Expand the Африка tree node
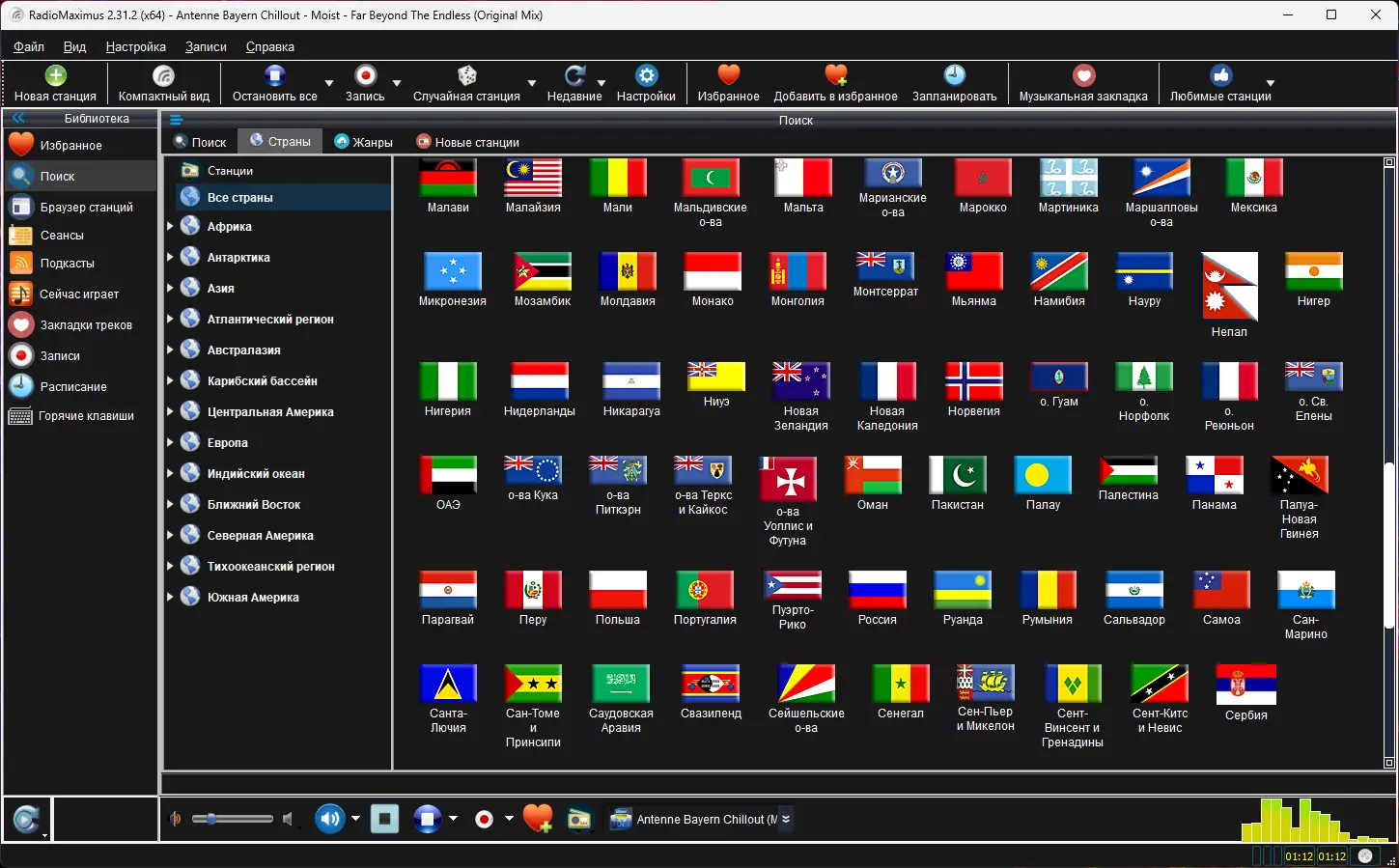 171,226
